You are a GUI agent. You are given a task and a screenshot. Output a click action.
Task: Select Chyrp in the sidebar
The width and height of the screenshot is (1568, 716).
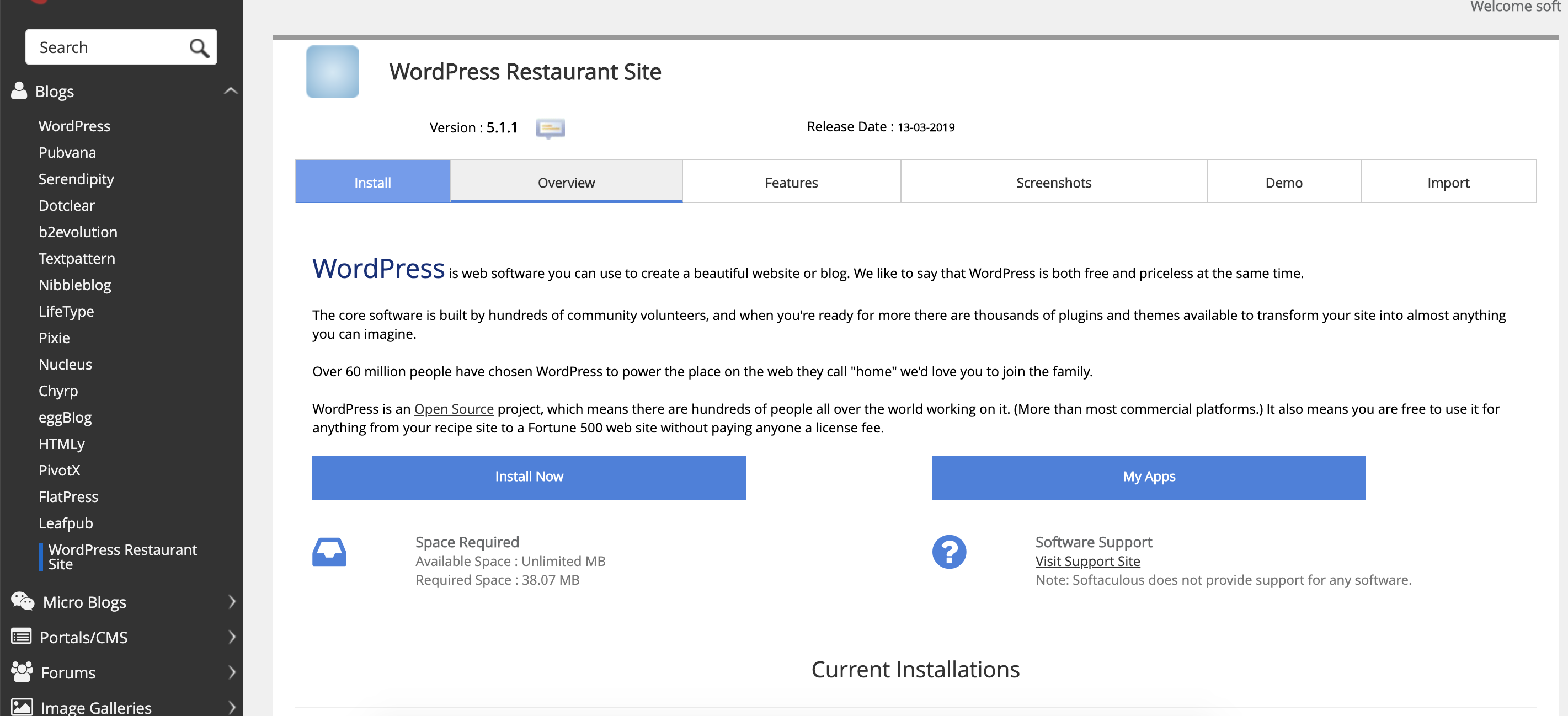58,391
